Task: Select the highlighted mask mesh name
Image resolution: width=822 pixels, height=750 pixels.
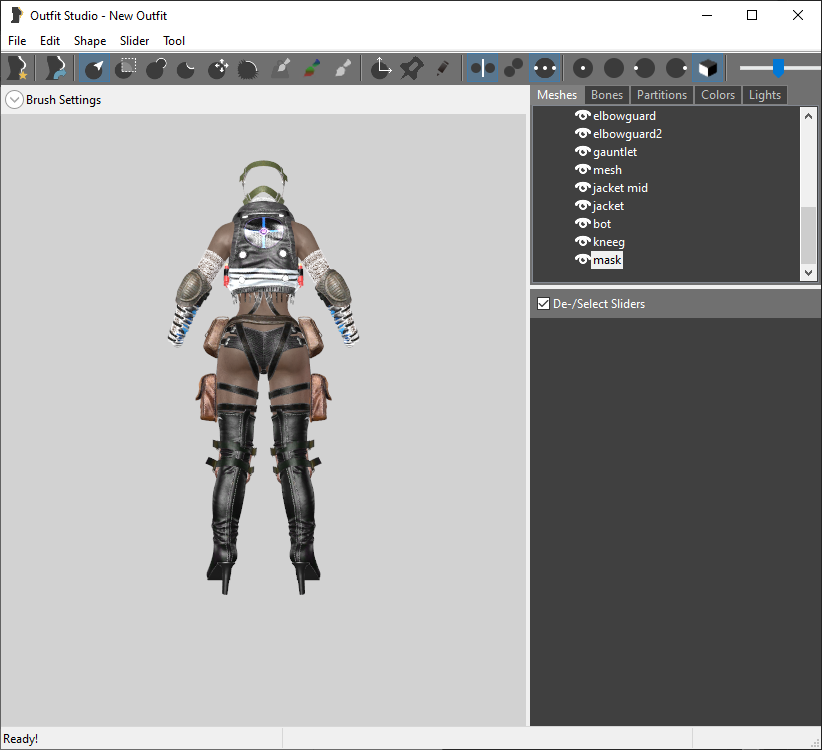Action: 607,260
